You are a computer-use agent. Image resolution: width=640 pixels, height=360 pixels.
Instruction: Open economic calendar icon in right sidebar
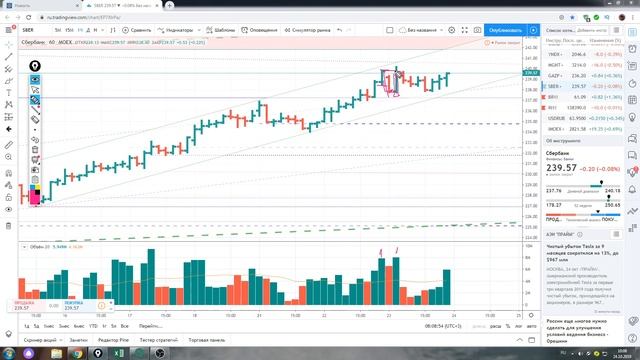pos(632,100)
